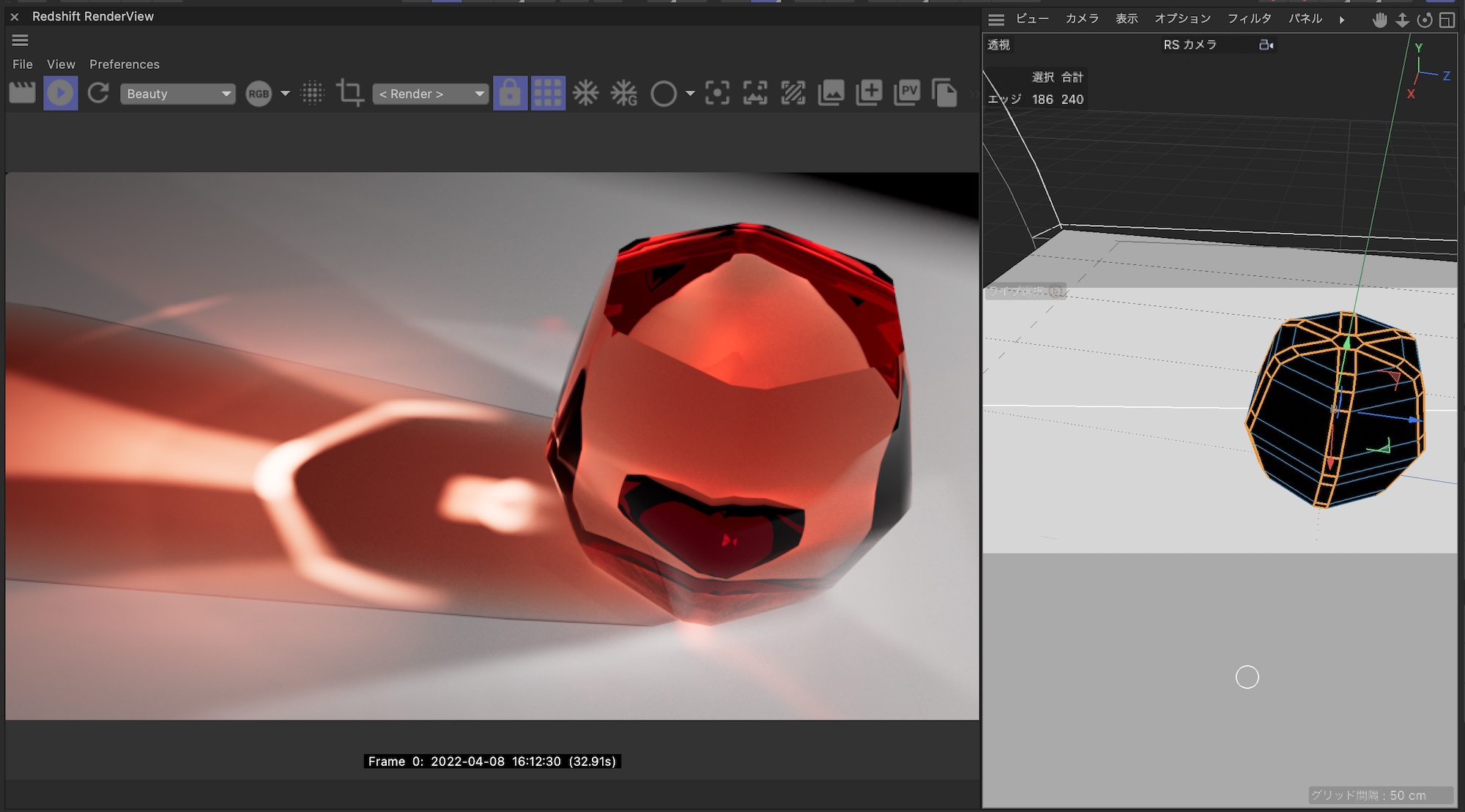This screenshot has height=812, width=1465.
Task: Open the Preferences menu
Action: [124, 64]
